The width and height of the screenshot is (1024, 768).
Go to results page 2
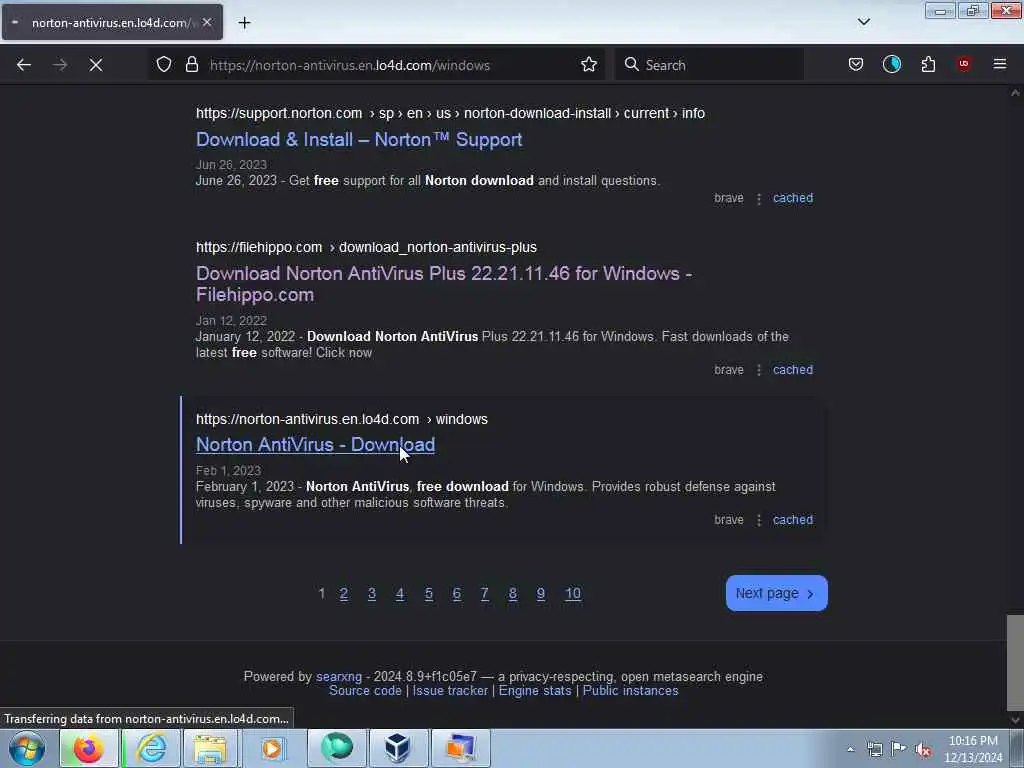(344, 594)
